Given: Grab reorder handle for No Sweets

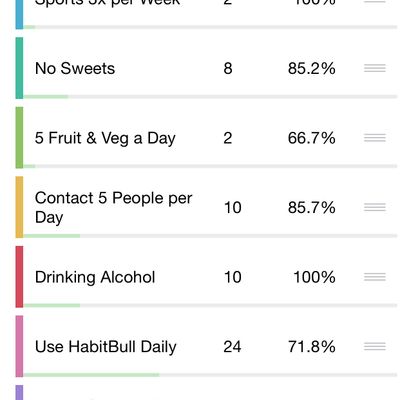Looking at the screenshot, I should pos(375,68).
